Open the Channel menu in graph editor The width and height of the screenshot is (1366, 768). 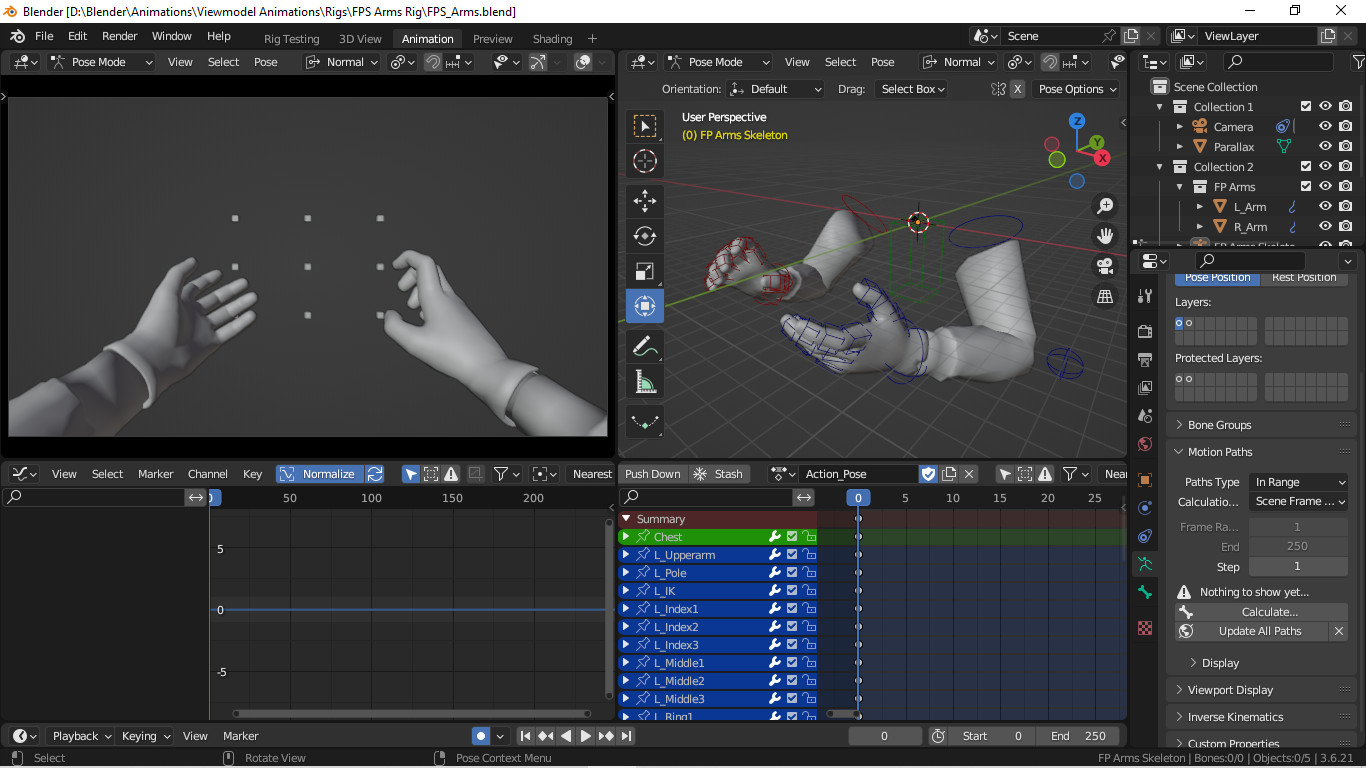[208, 474]
